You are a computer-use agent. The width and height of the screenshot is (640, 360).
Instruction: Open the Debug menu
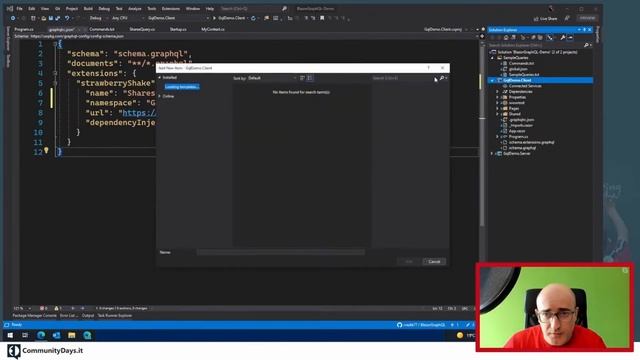tap(104, 9)
